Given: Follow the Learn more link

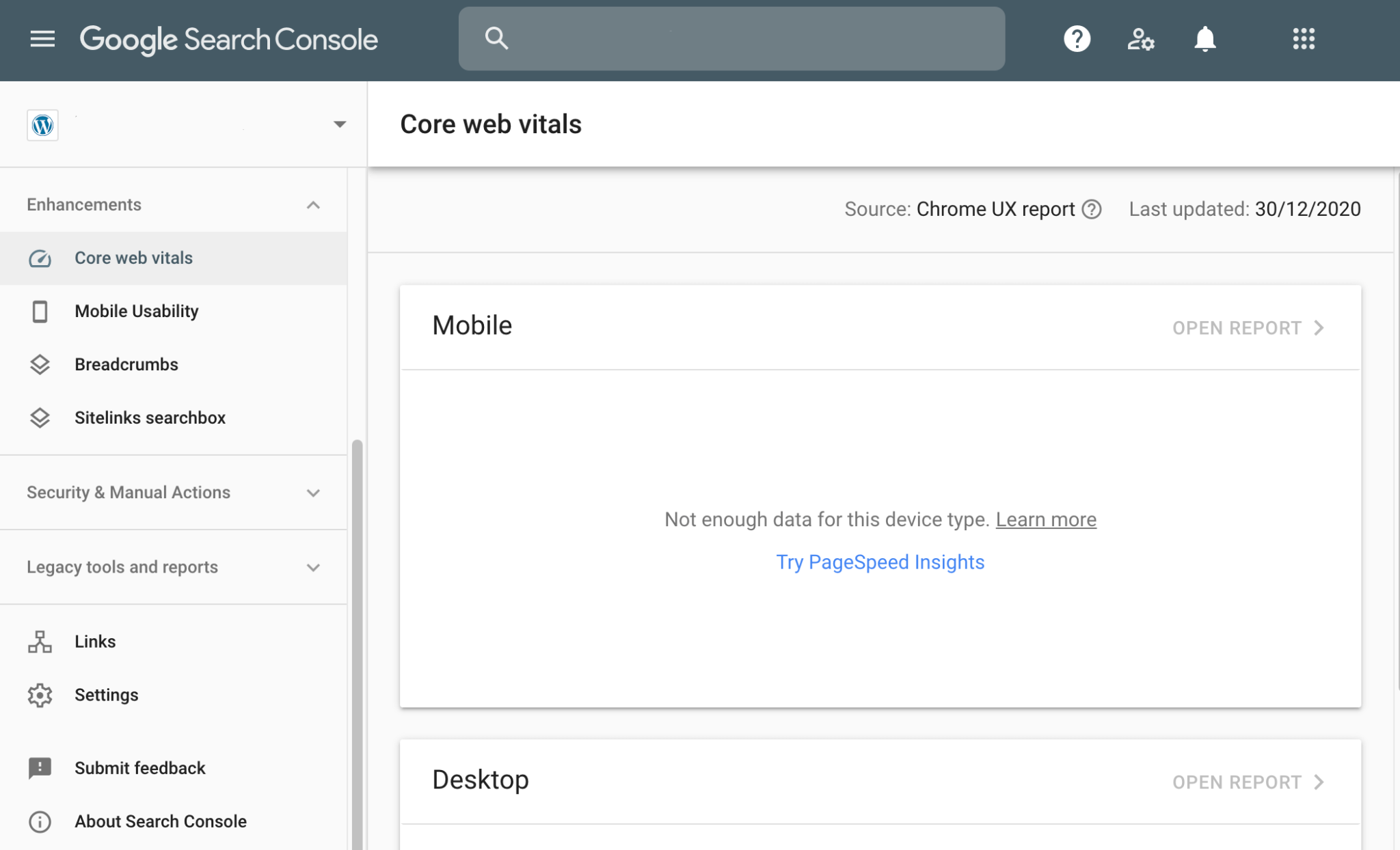Looking at the screenshot, I should (x=1046, y=520).
